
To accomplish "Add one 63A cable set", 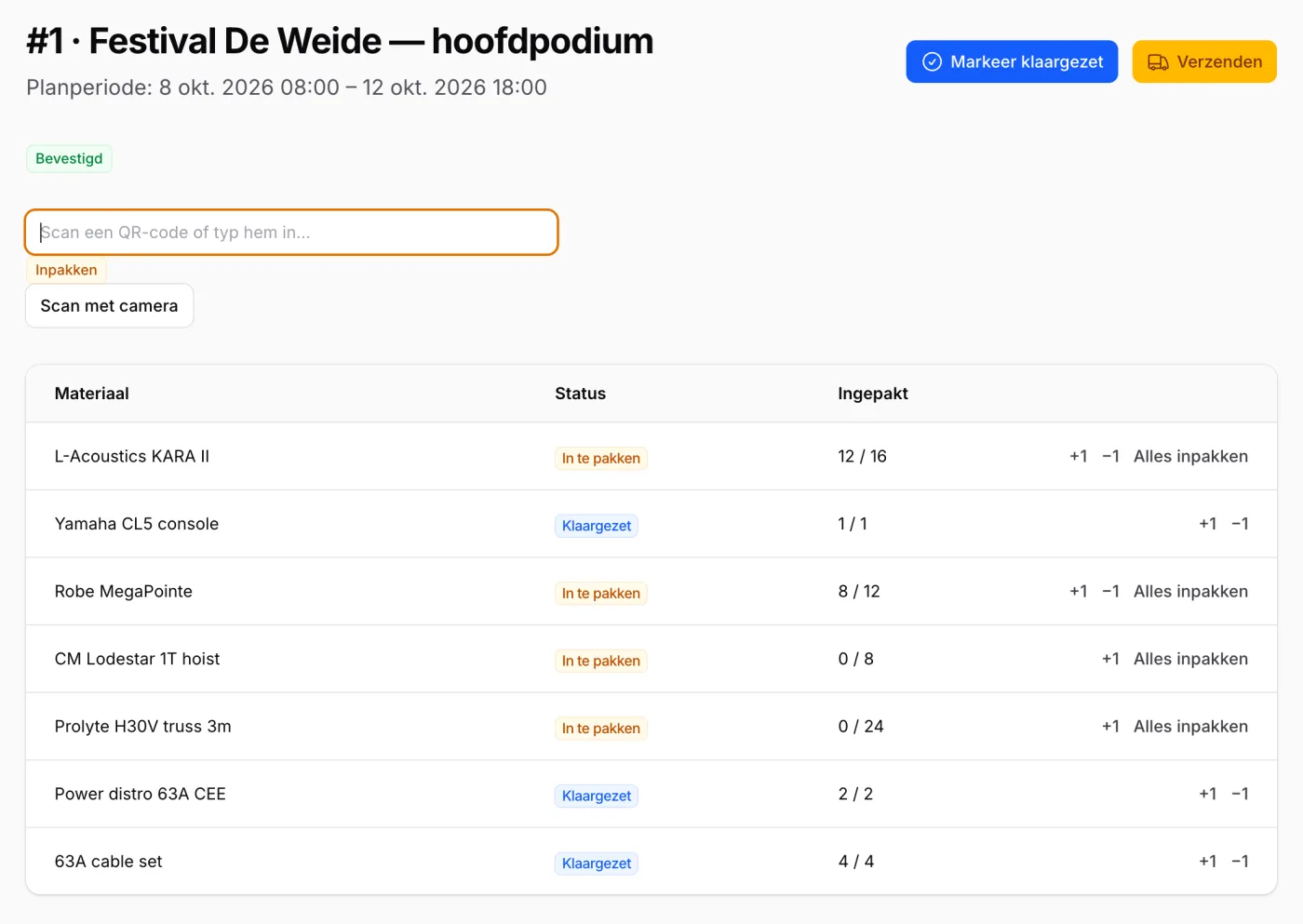I will click(1207, 862).
